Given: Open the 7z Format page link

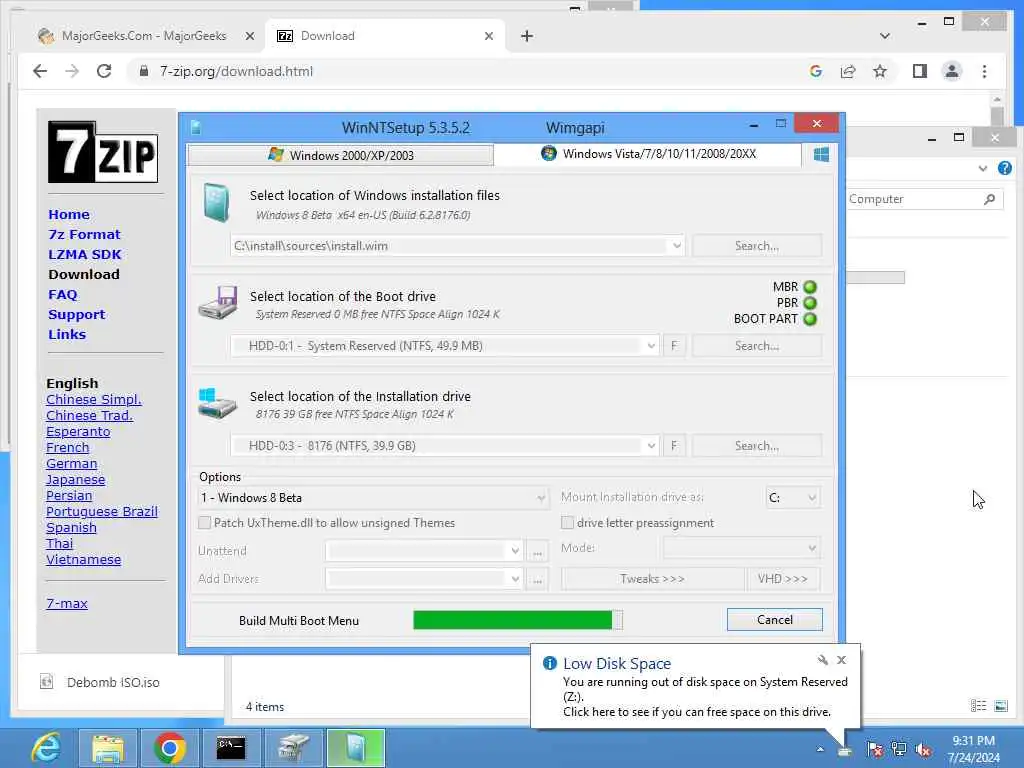Looking at the screenshot, I should coord(84,234).
